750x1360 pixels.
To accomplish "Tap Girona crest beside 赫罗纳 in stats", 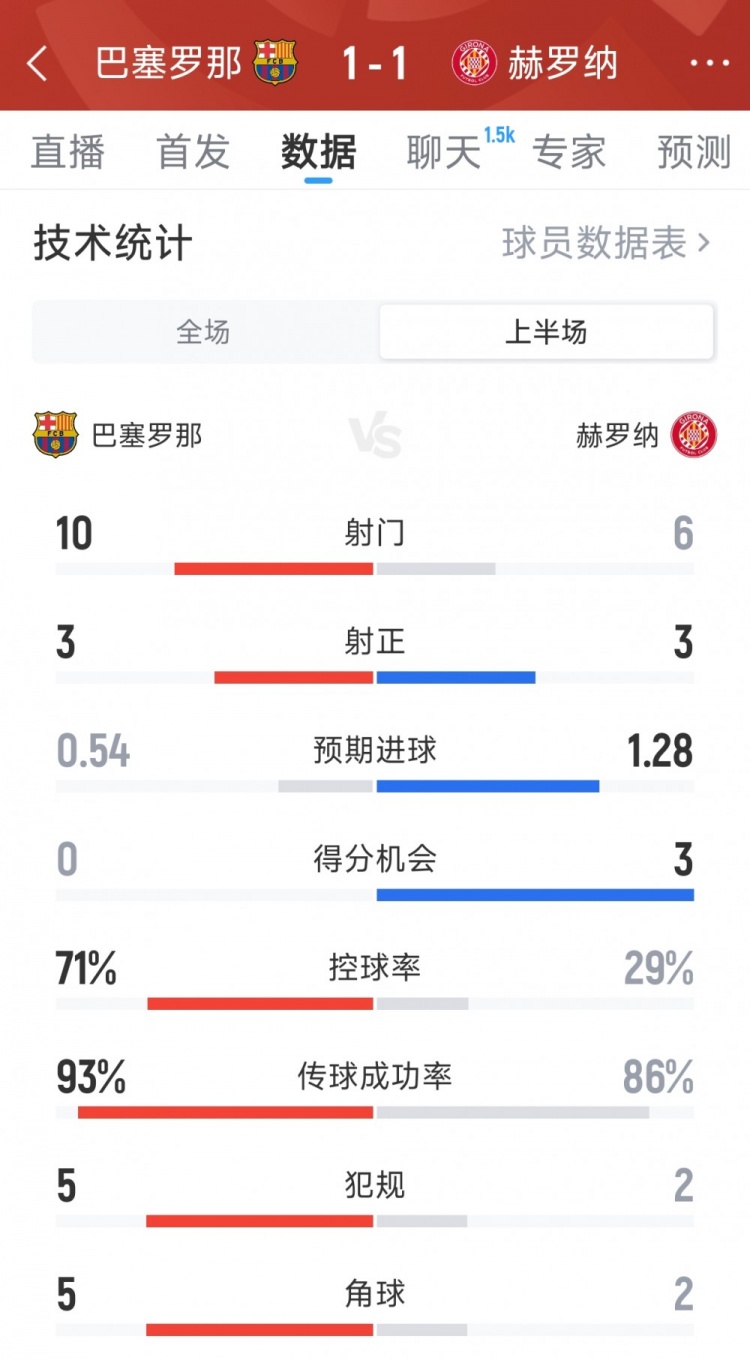I will click(x=694, y=435).
